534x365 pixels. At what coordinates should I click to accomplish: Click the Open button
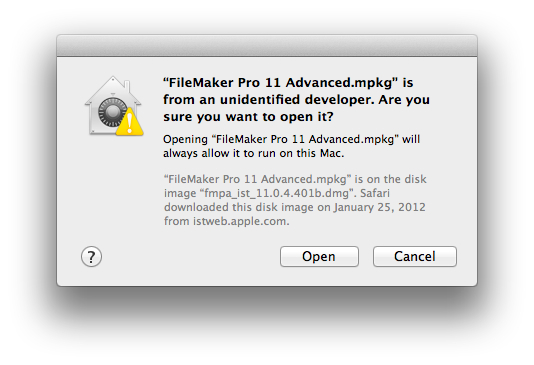click(319, 256)
